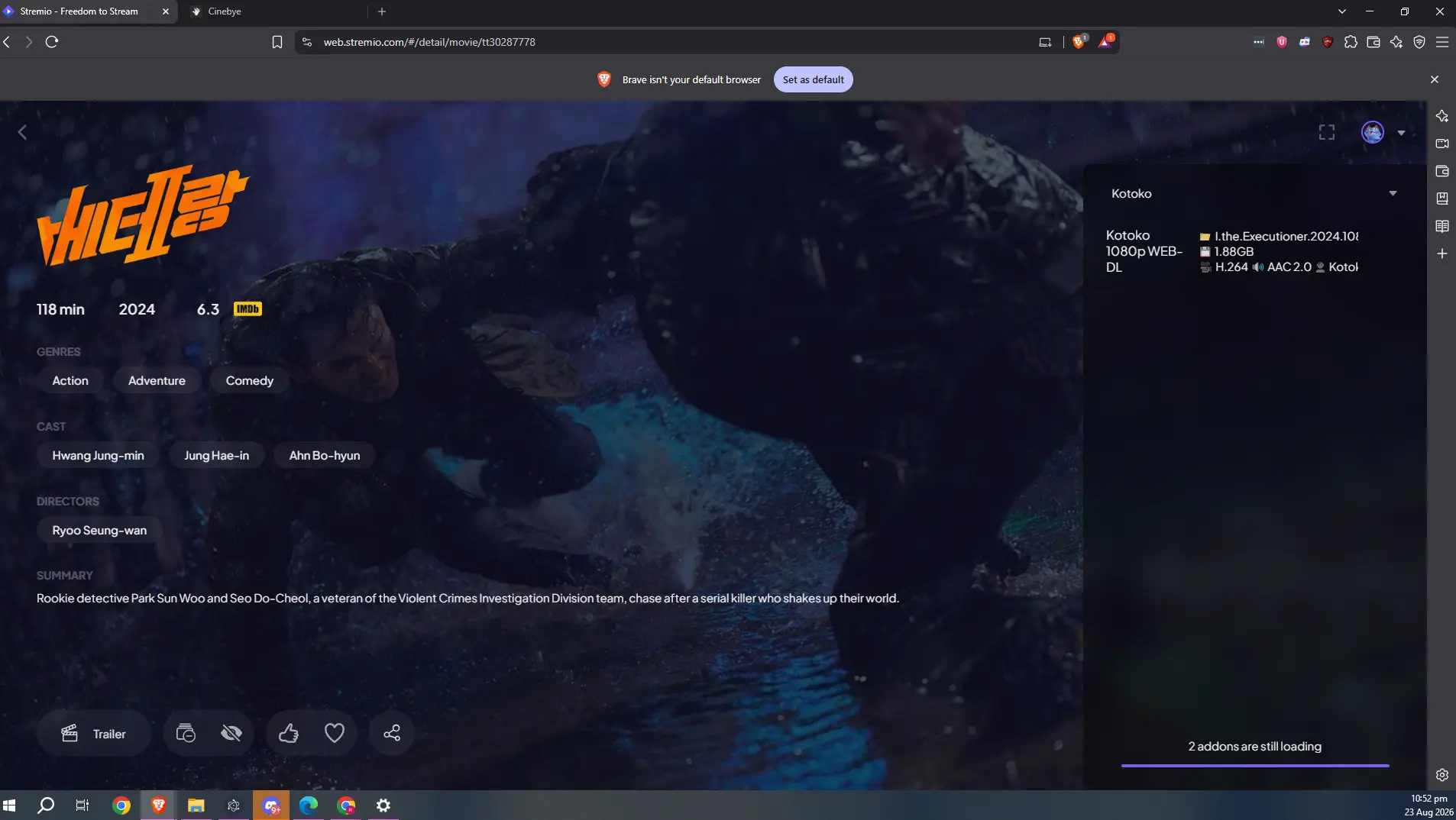This screenshot has width=1456, height=820.
Task: Launch File Explorer from the taskbar
Action: (x=196, y=805)
